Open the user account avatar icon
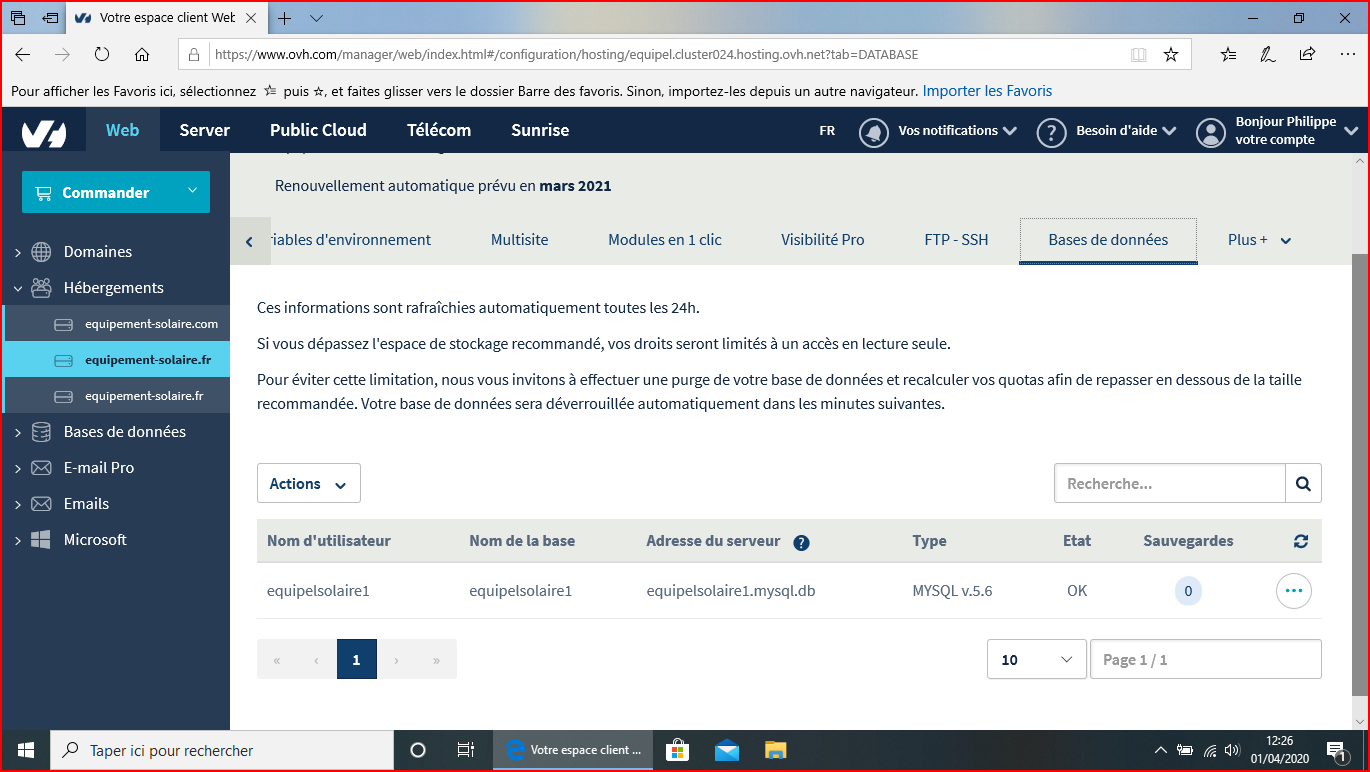The height and width of the screenshot is (772, 1370). (x=1211, y=132)
